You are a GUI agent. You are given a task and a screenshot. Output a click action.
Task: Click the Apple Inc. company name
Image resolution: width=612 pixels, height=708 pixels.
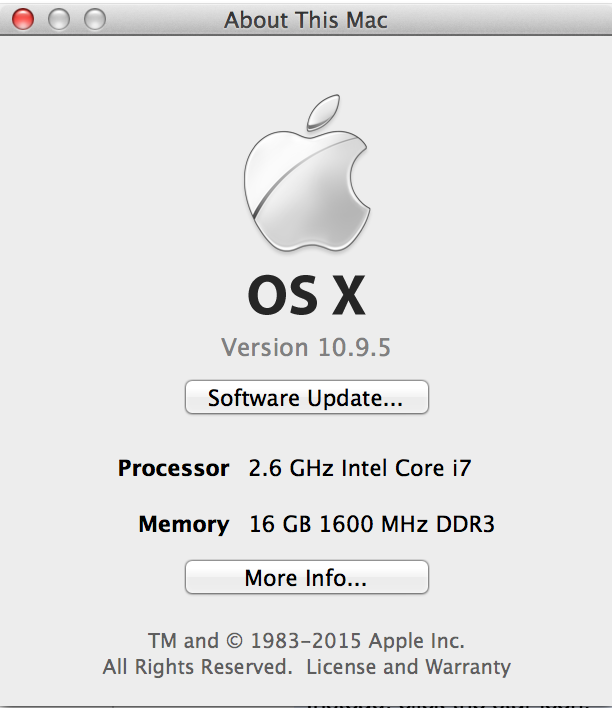tap(418, 641)
